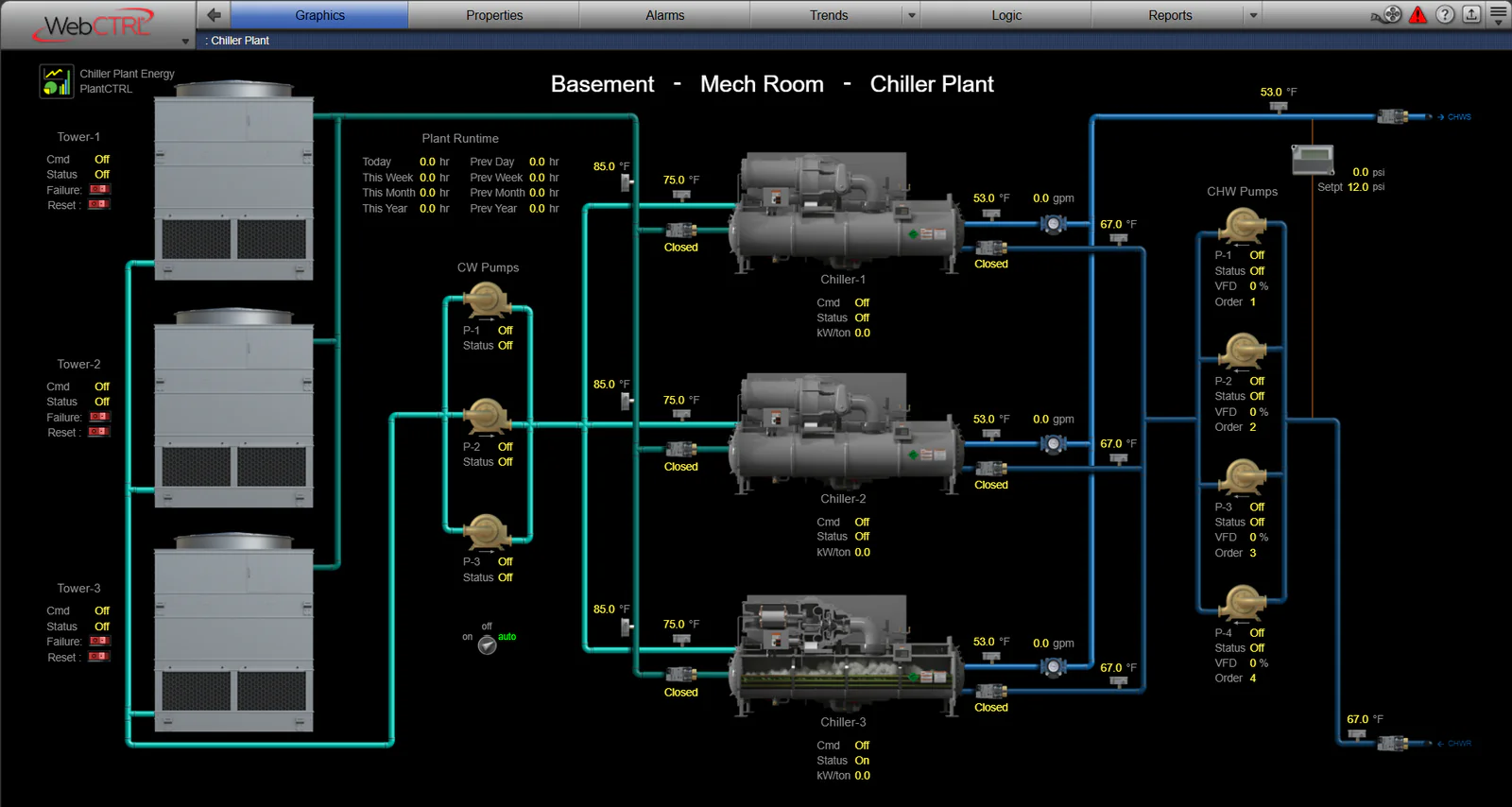Open the Chiller Plant Energy chart icon
Screen dimensions: 1512x807
coord(57,80)
